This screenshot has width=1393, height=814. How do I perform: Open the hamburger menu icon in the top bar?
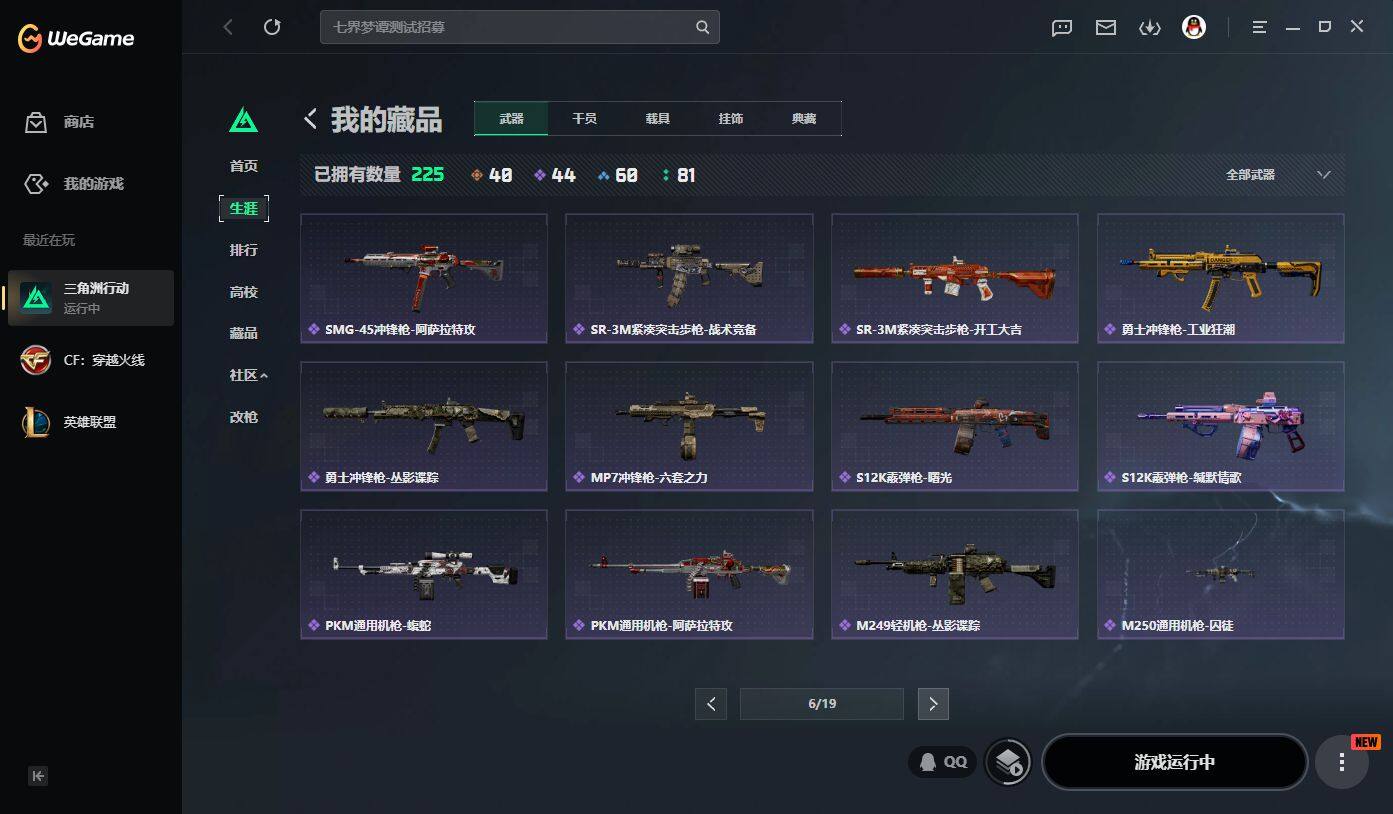tap(1260, 28)
